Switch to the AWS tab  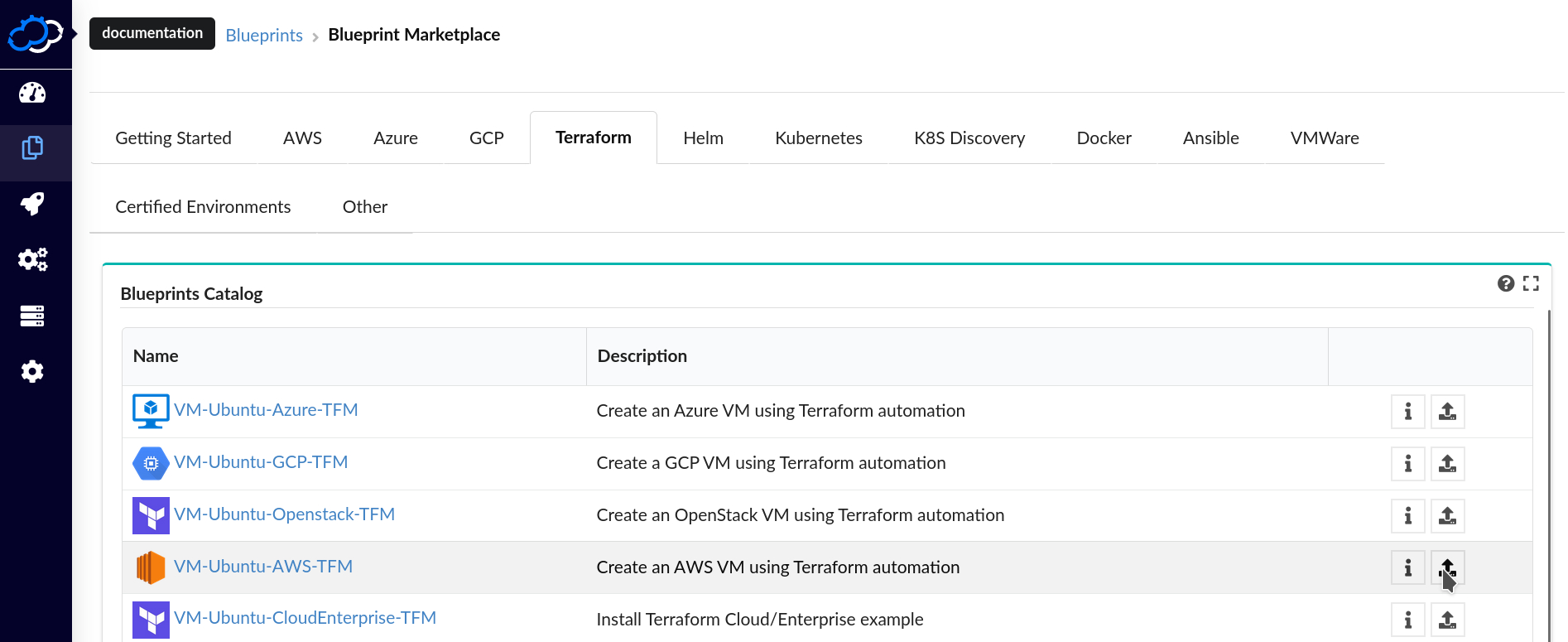(302, 138)
